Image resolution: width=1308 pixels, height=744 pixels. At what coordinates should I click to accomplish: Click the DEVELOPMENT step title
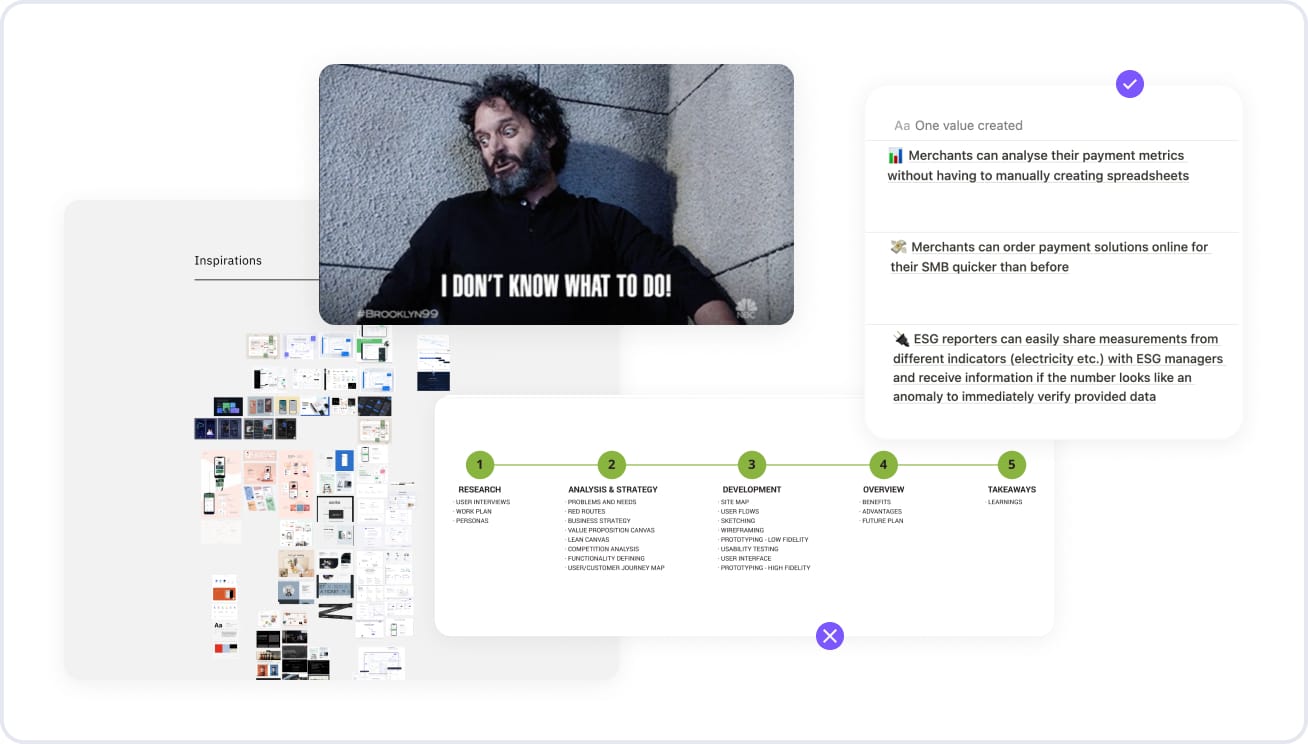coord(752,490)
